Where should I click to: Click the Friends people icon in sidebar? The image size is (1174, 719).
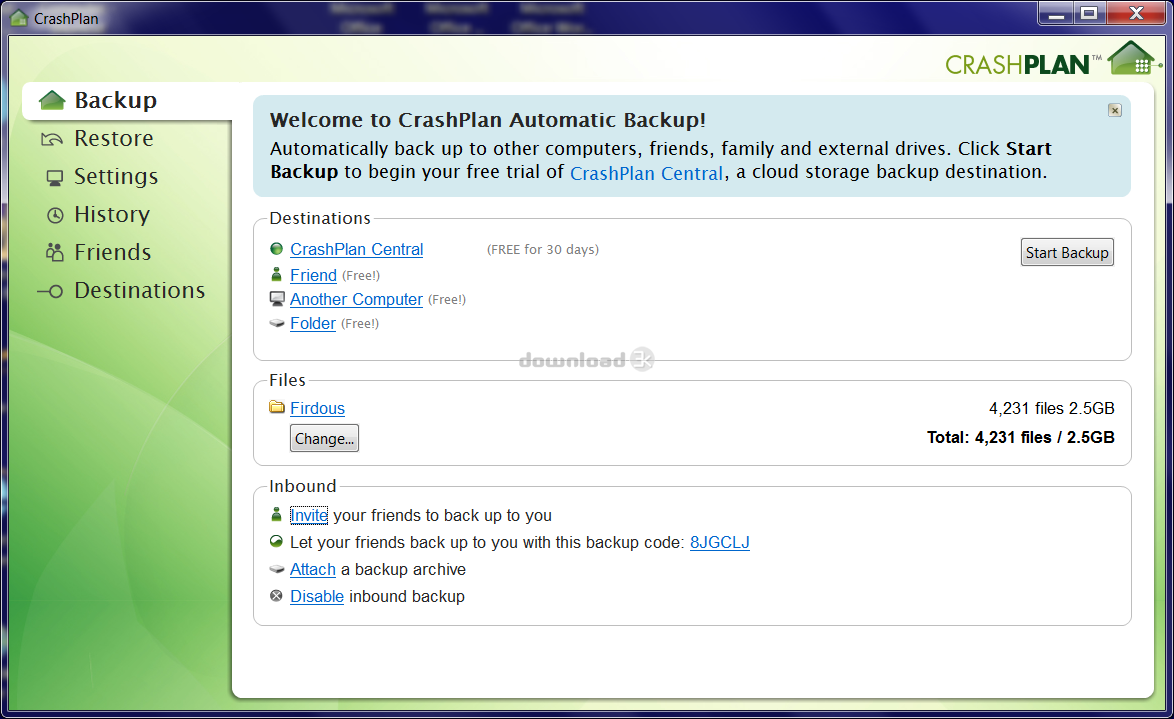55,252
